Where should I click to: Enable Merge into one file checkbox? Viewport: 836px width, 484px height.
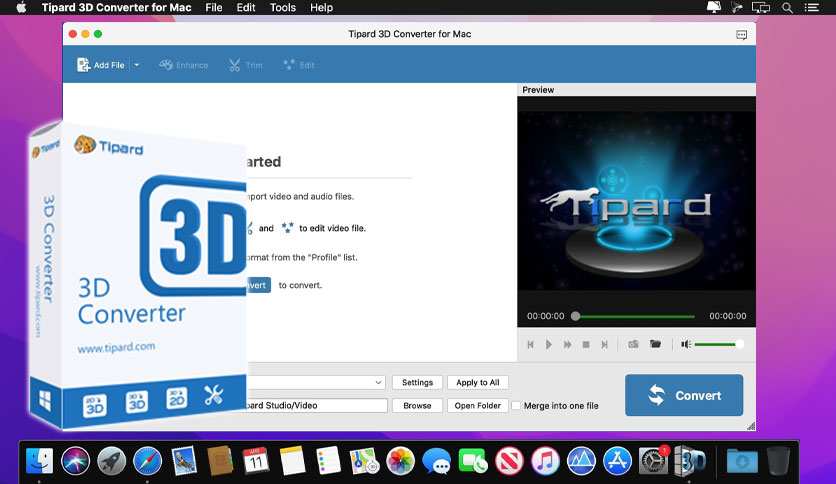516,406
